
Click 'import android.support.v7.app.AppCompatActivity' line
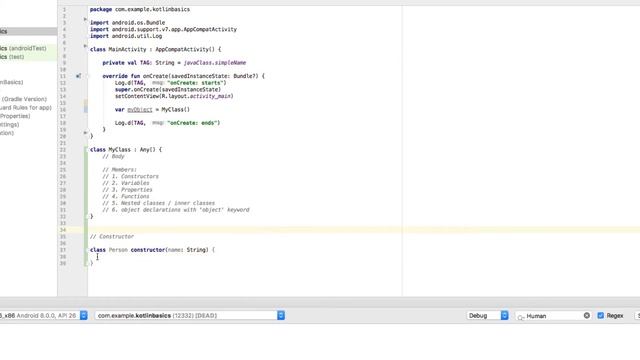click(163, 29)
